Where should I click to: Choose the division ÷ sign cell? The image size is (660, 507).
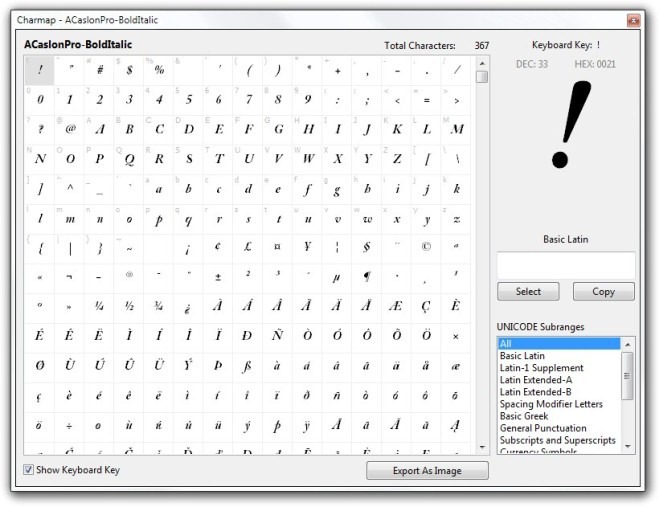tap(69, 427)
